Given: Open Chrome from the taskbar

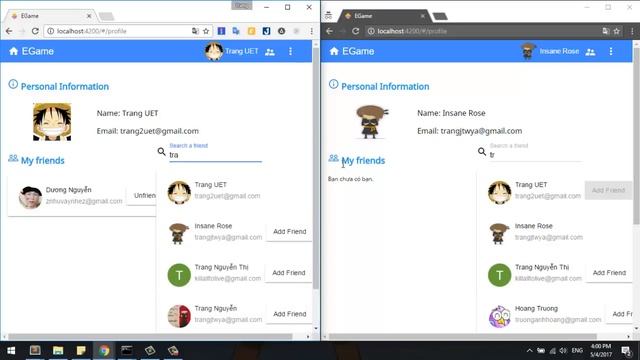Looking at the screenshot, I should pos(104,351).
